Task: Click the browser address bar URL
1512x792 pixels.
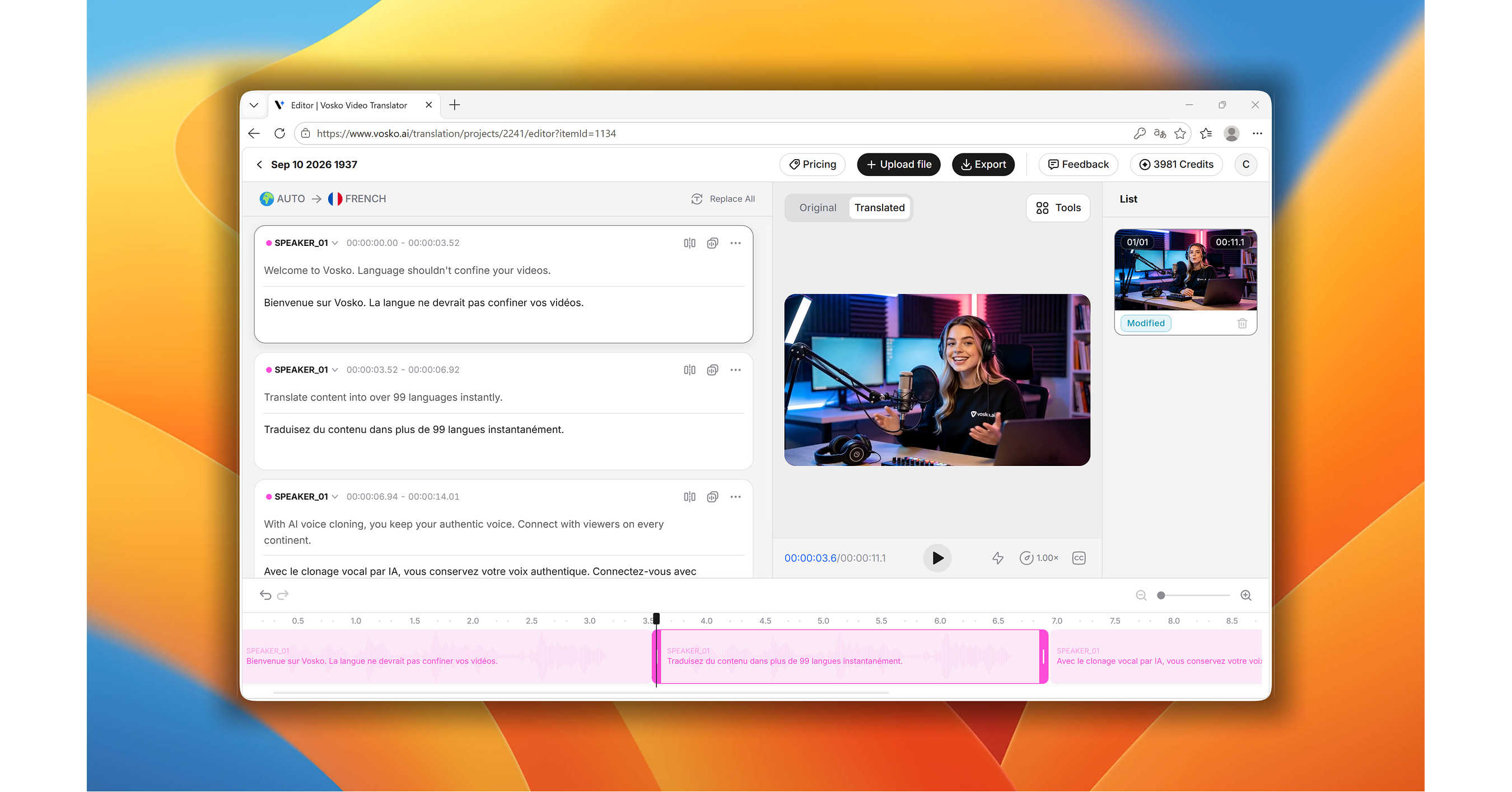Action: click(x=466, y=134)
